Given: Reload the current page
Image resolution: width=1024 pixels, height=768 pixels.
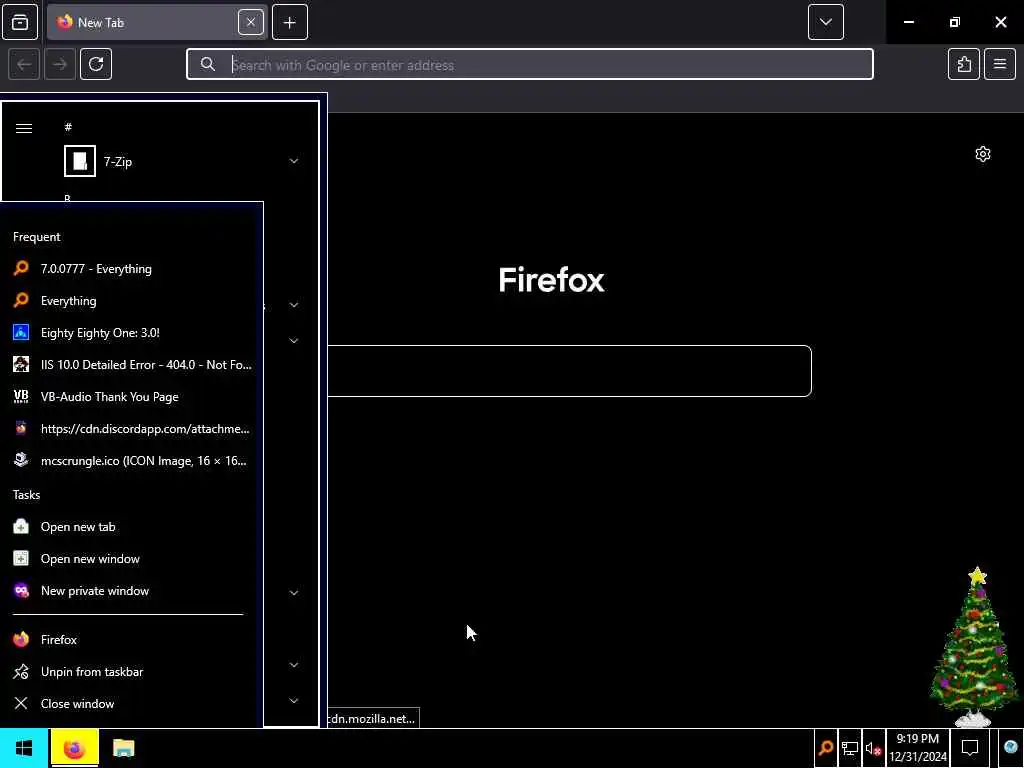Looking at the screenshot, I should [x=96, y=64].
